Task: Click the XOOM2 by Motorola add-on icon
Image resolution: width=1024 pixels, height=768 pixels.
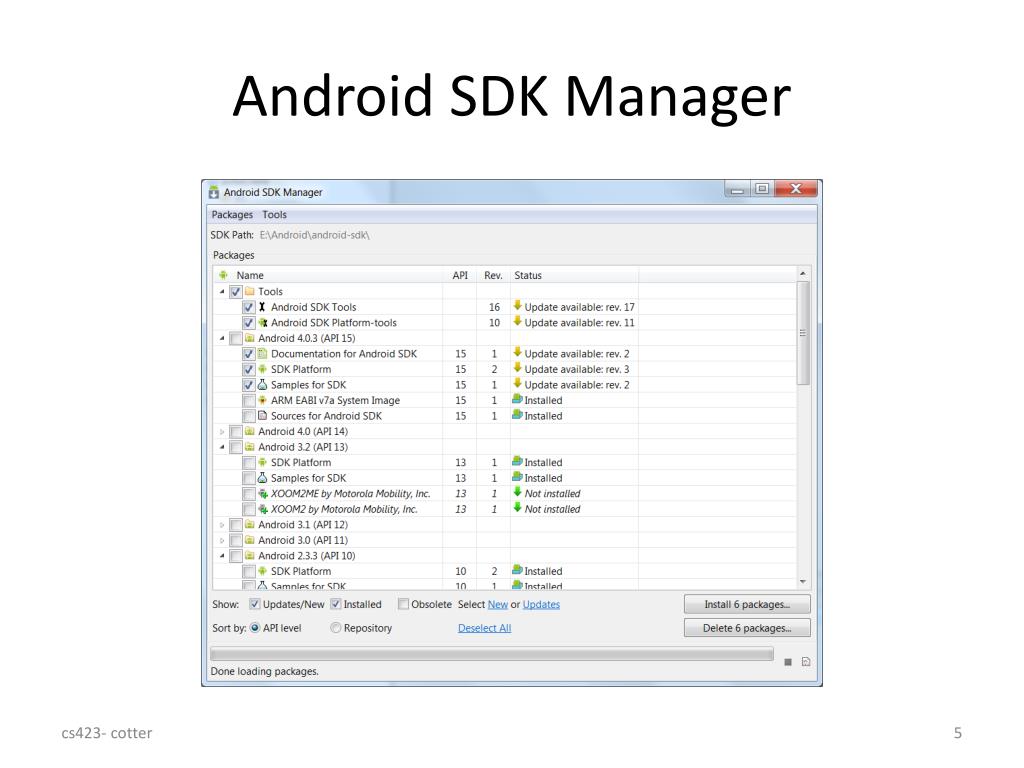Action: (x=263, y=509)
